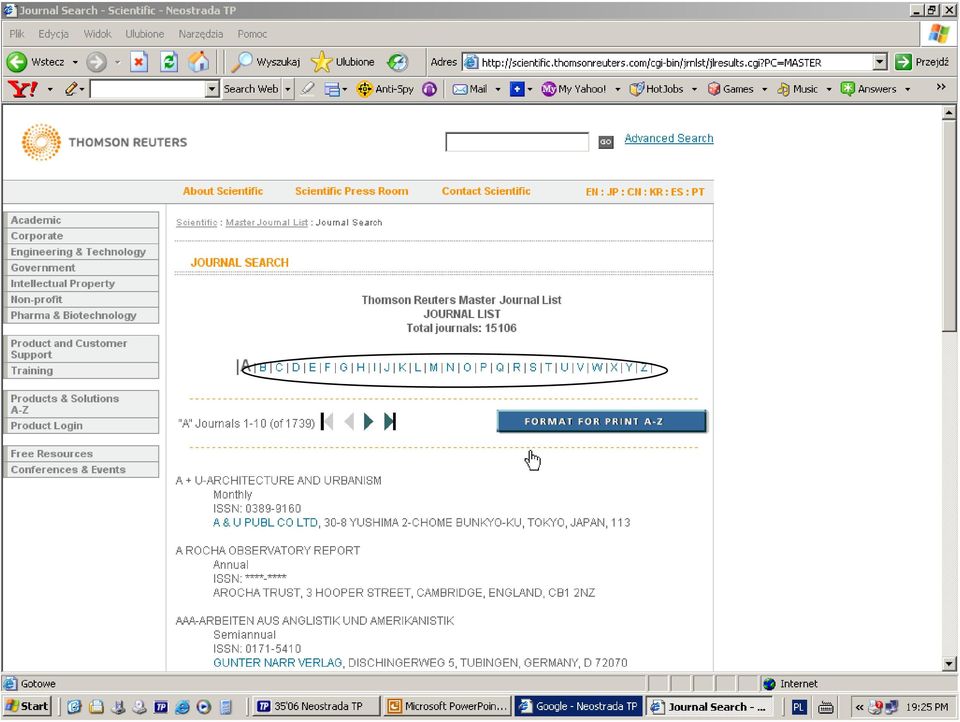Open the Widok menu
This screenshot has height=722, width=960.
click(97, 34)
